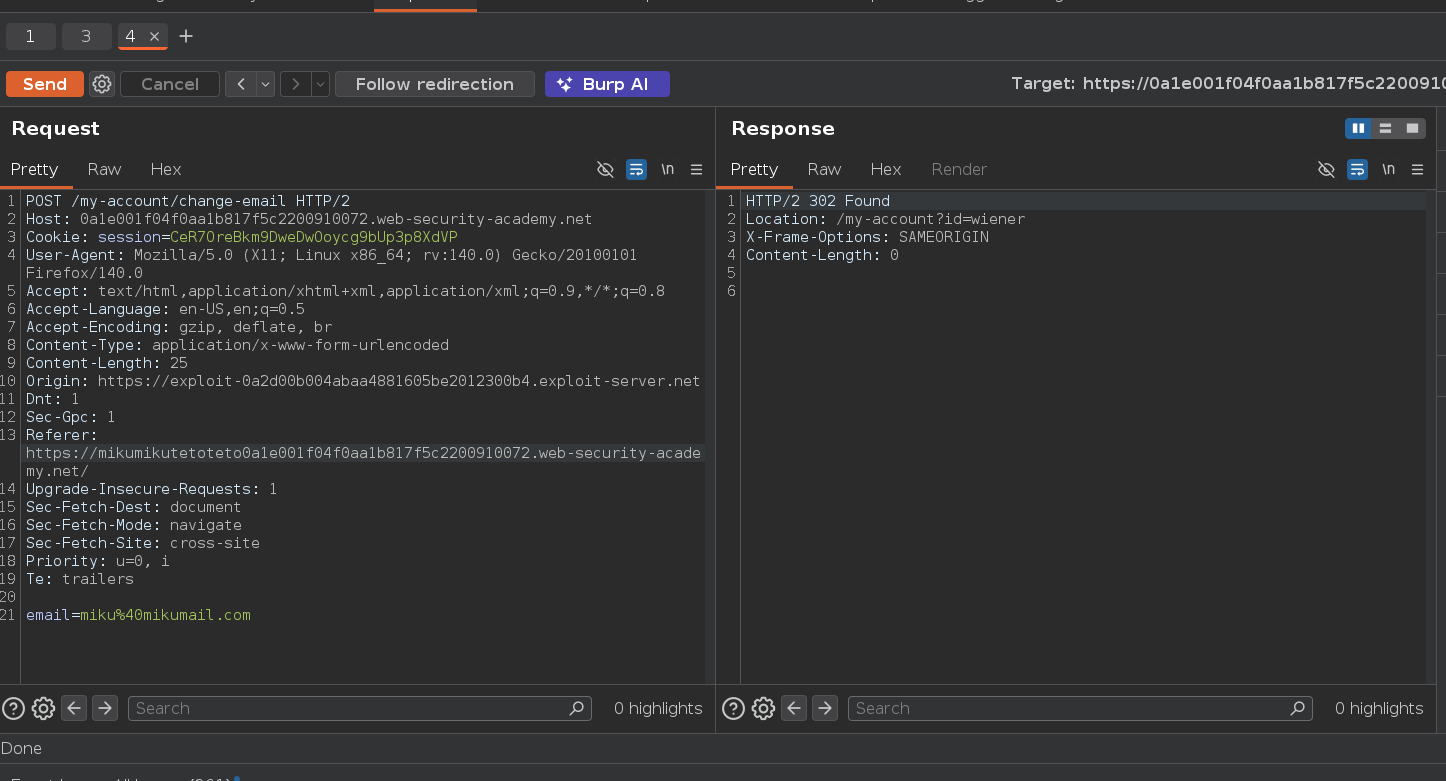The width and height of the screenshot is (1446, 781).
Task: Click the session cookie value
Action: pyautogui.click(x=314, y=237)
